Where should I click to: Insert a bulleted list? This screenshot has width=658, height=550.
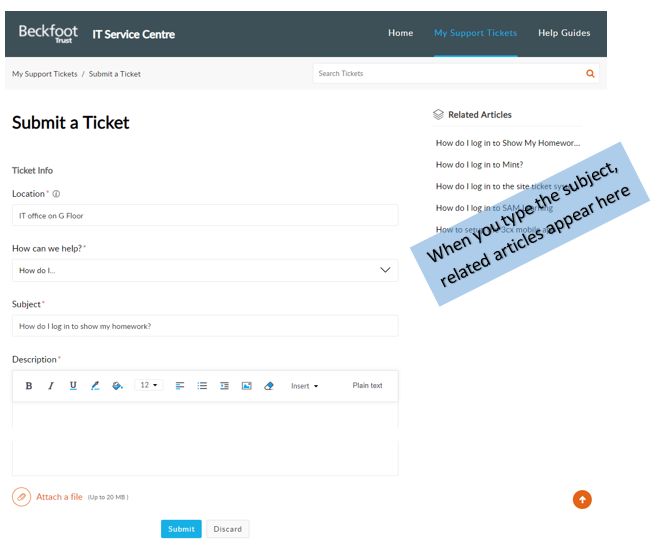202,386
